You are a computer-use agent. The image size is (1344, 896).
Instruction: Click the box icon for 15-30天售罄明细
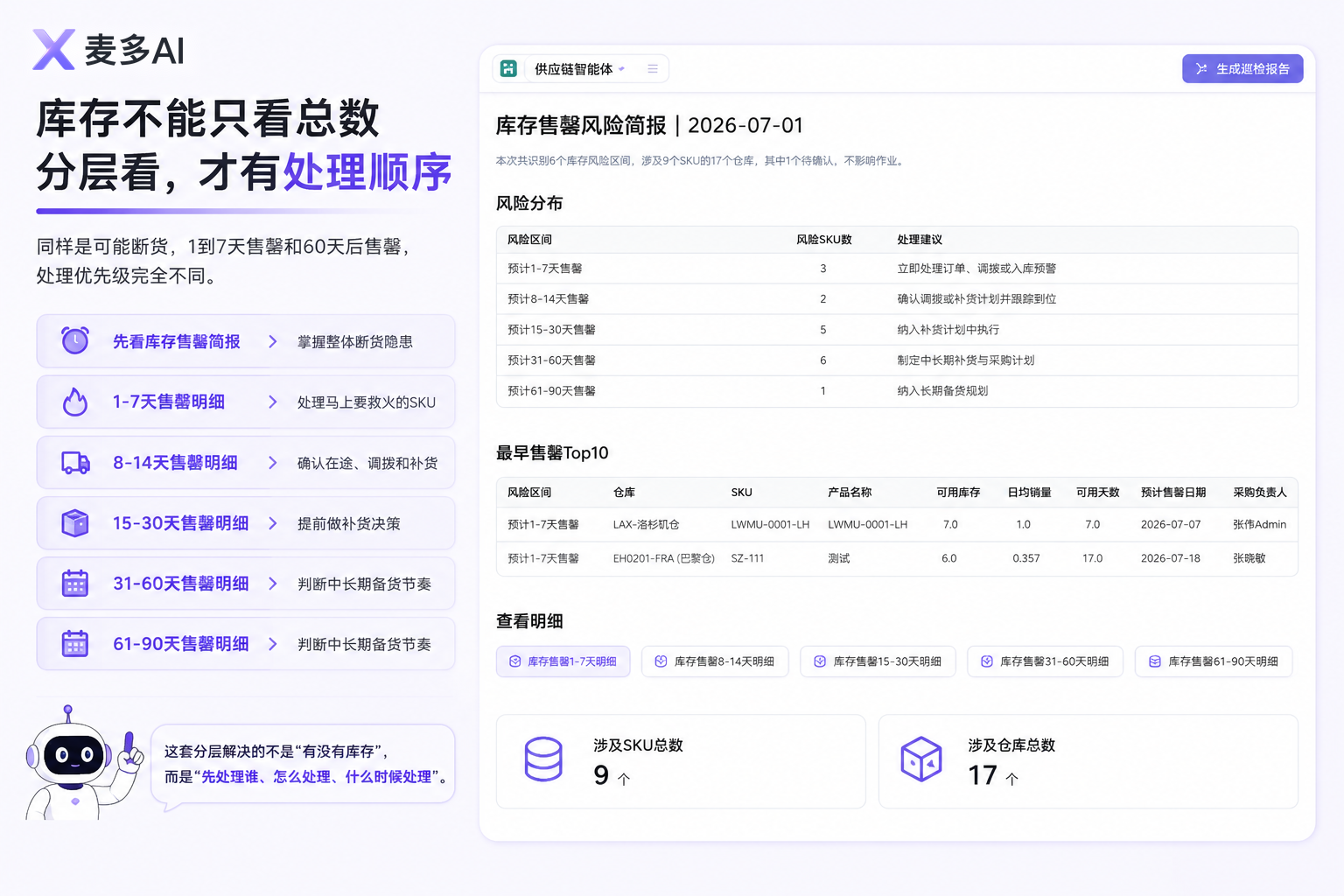pos(75,523)
